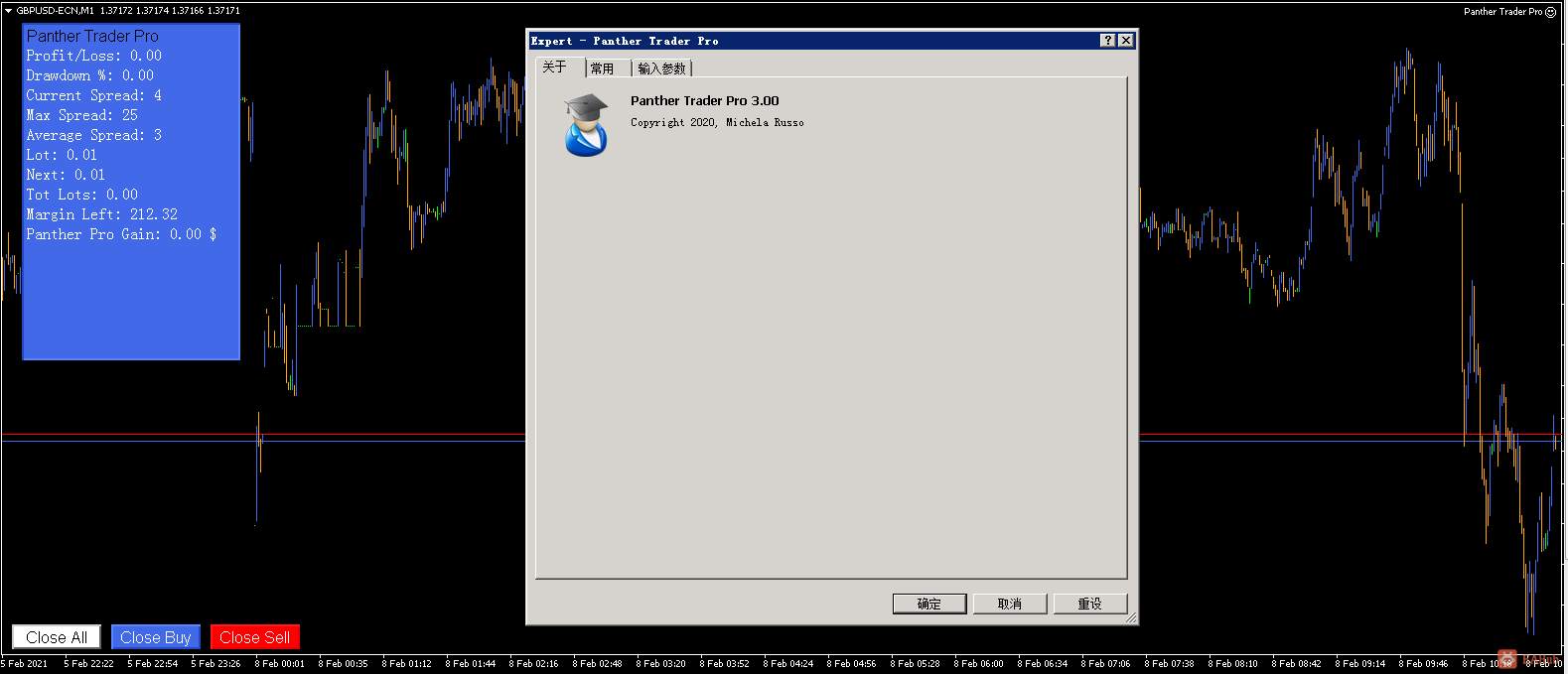Click the Panther Trader Pro smiley icon
Image resolution: width=1568 pixels, height=674 pixels.
click(1551, 12)
